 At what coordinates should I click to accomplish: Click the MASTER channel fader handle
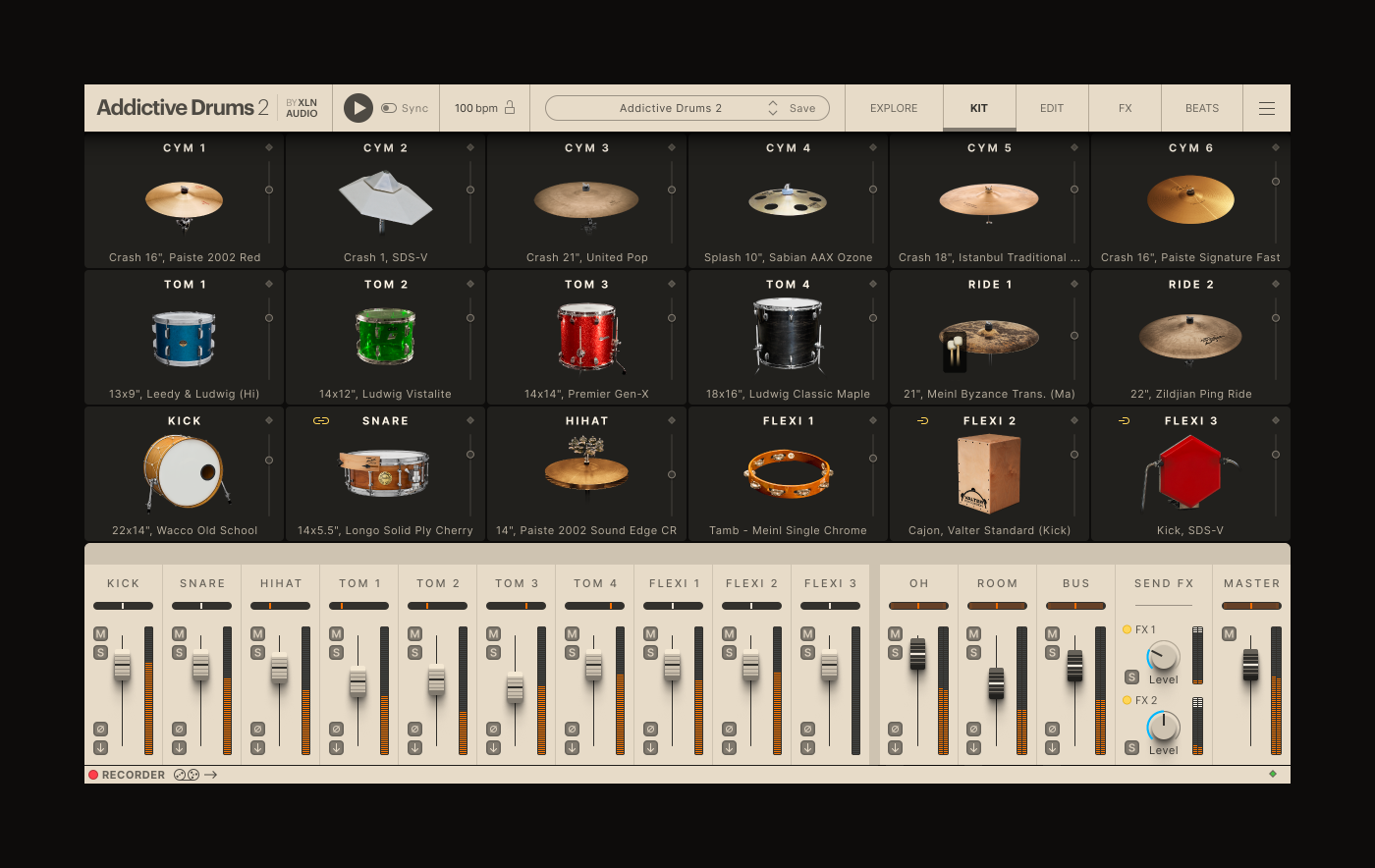(1250, 665)
